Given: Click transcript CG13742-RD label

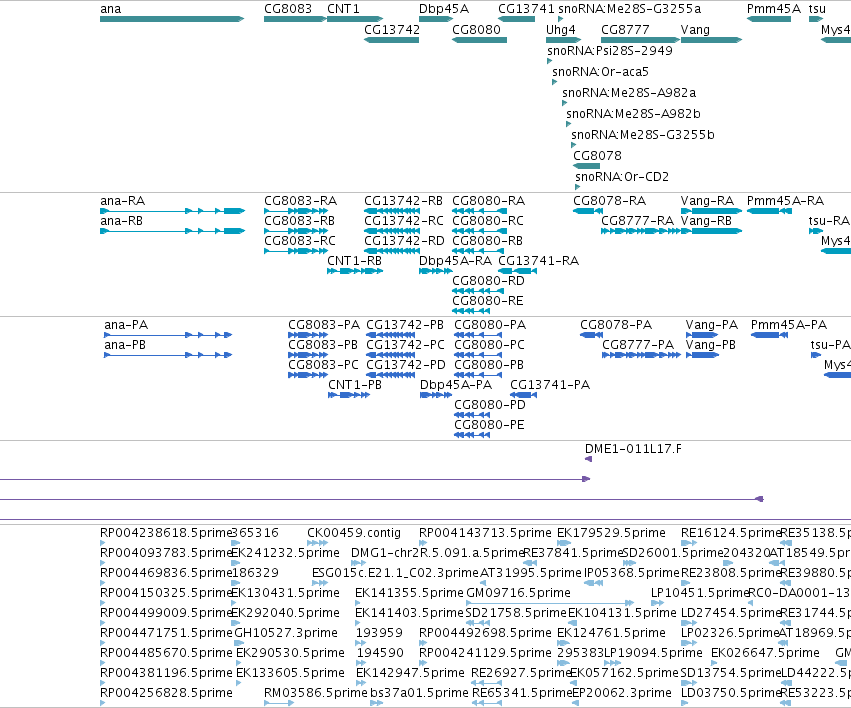Looking at the screenshot, I should coord(404,241).
